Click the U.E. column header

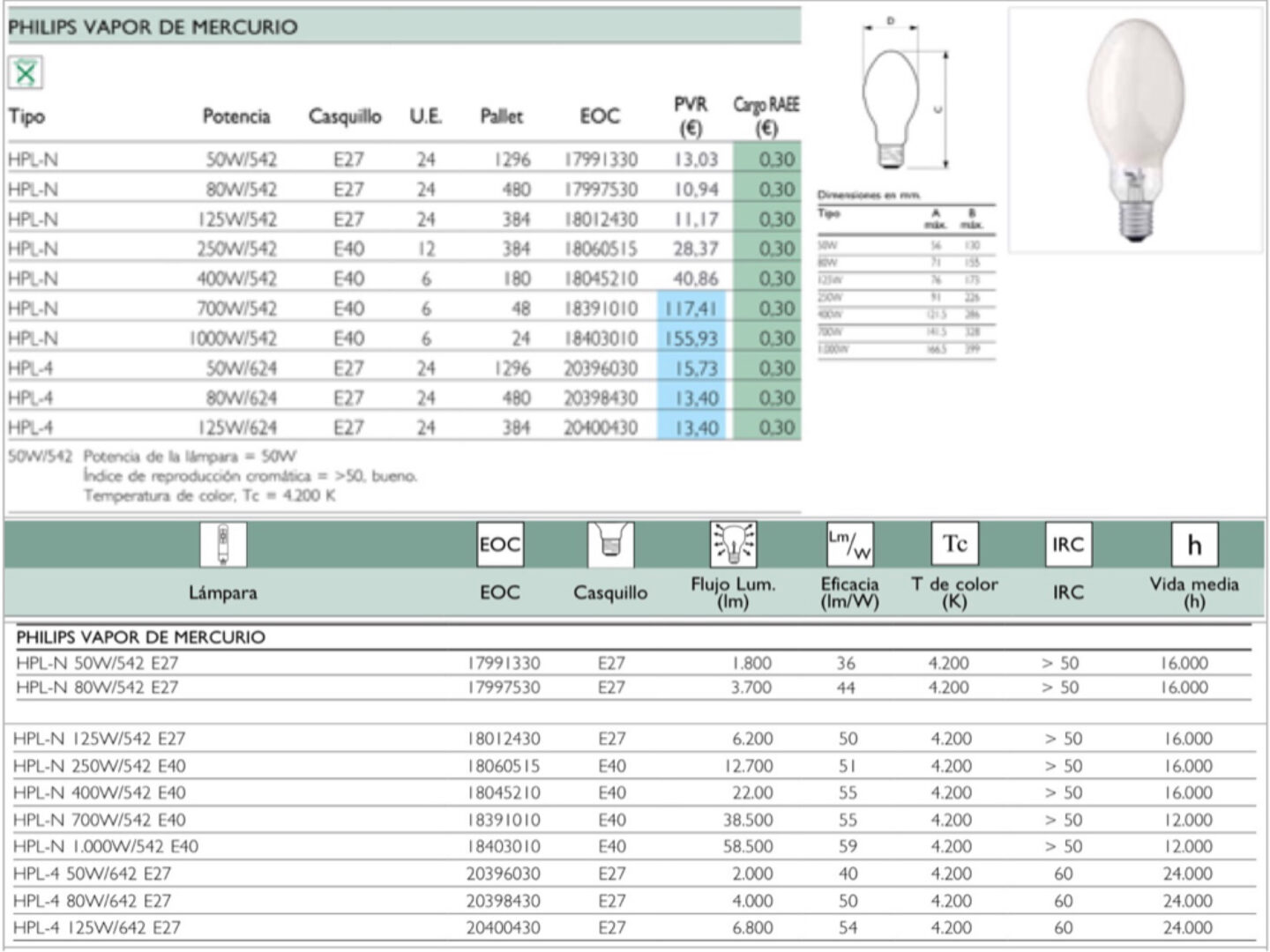(426, 116)
